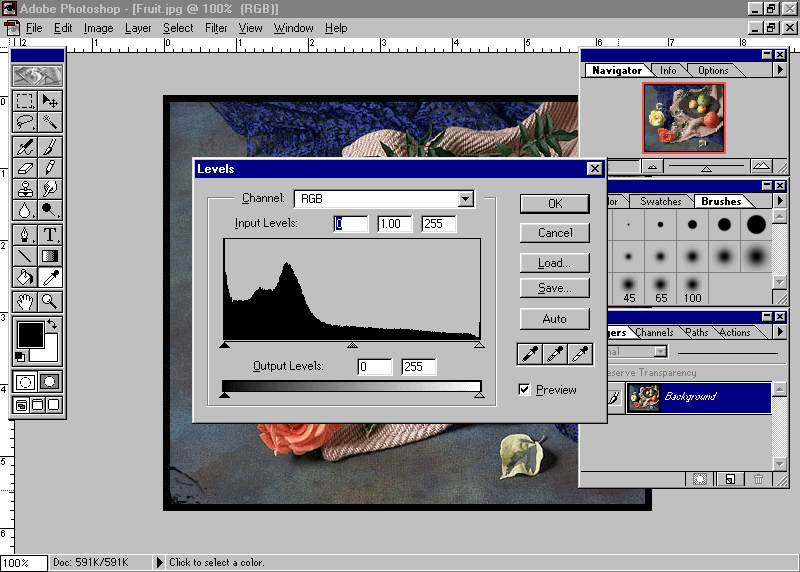Switch to the Swatches tab

click(661, 201)
